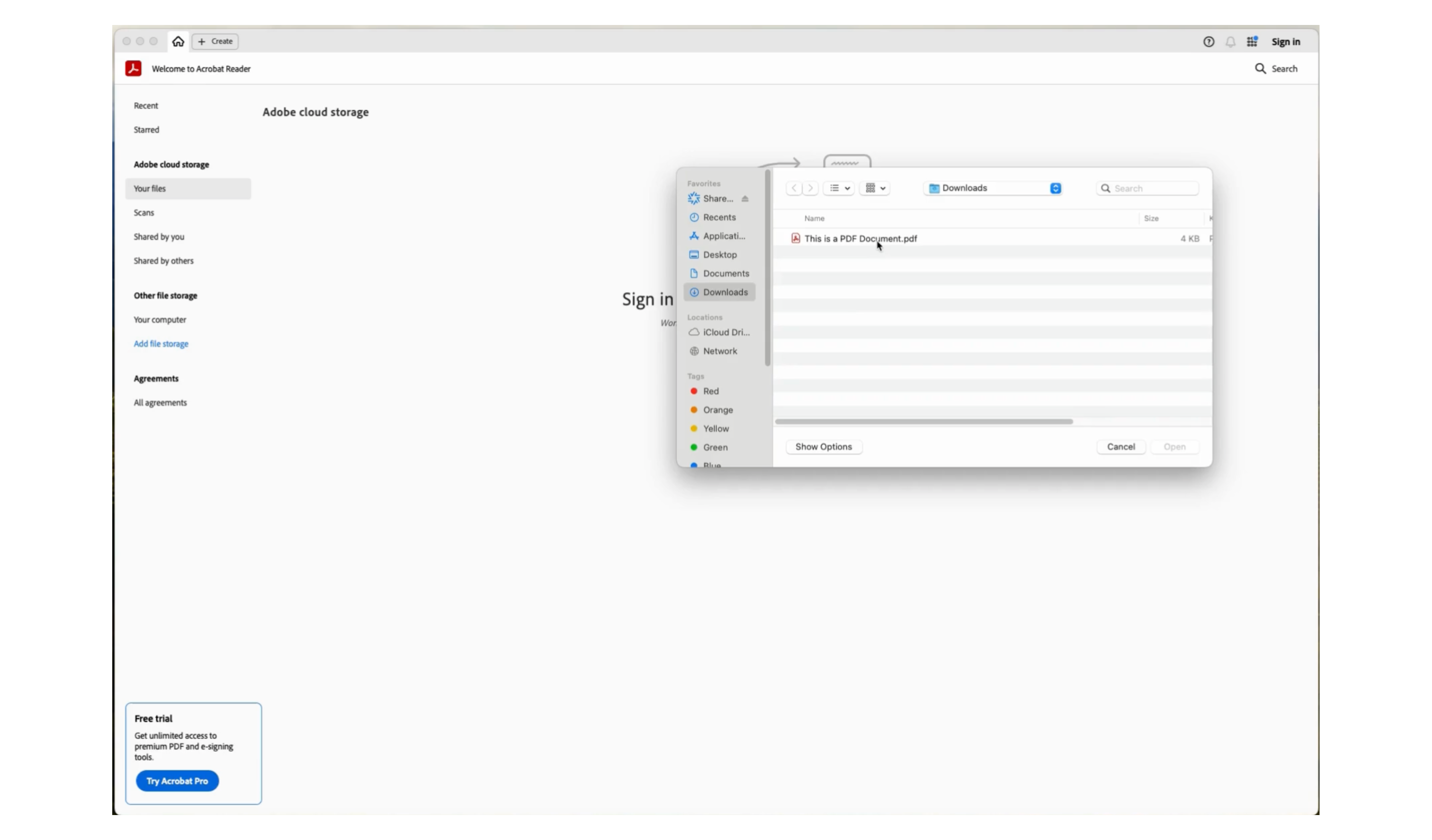The height and width of the screenshot is (840, 1432).
Task: Click the file dialog Search field
Action: click(x=1147, y=189)
